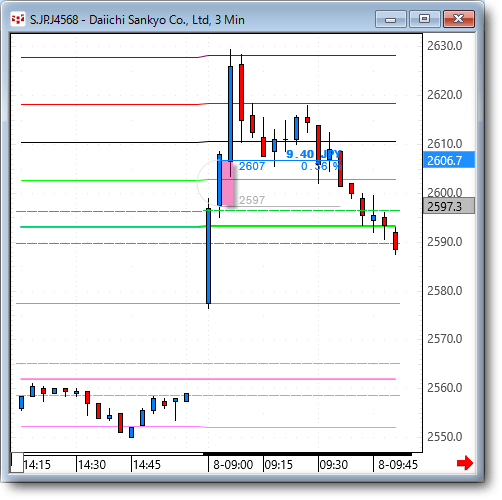Click the 2590.0 price axis label
502x500 pixels.
pyautogui.click(x=445, y=242)
